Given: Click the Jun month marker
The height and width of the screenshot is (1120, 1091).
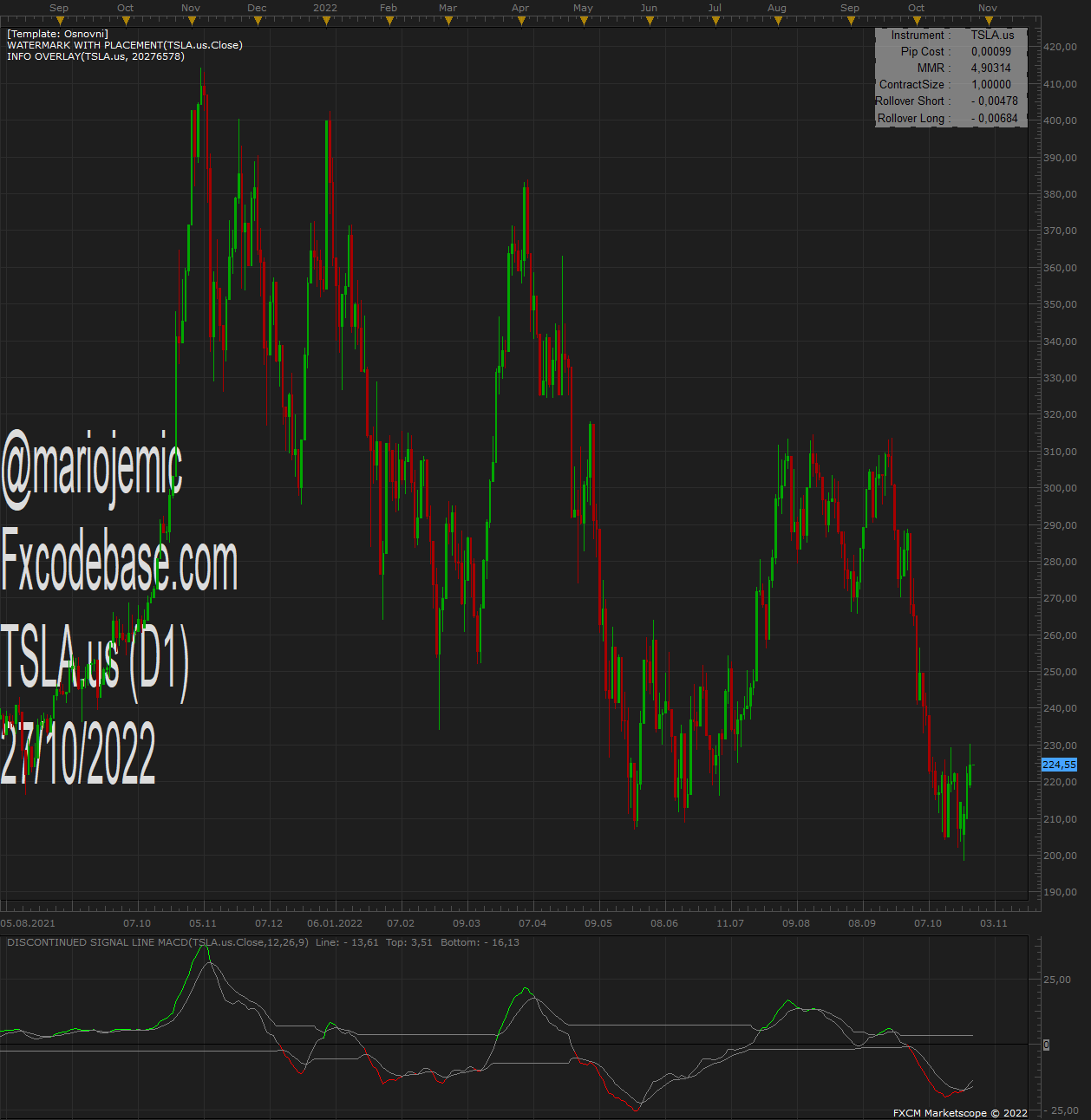Looking at the screenshot, I should tap(649, 8).
